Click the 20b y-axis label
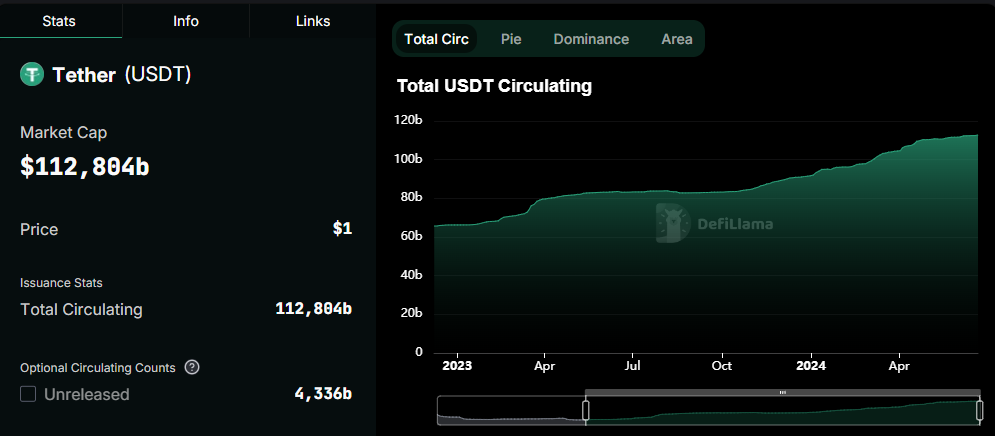 click(411, 314)
